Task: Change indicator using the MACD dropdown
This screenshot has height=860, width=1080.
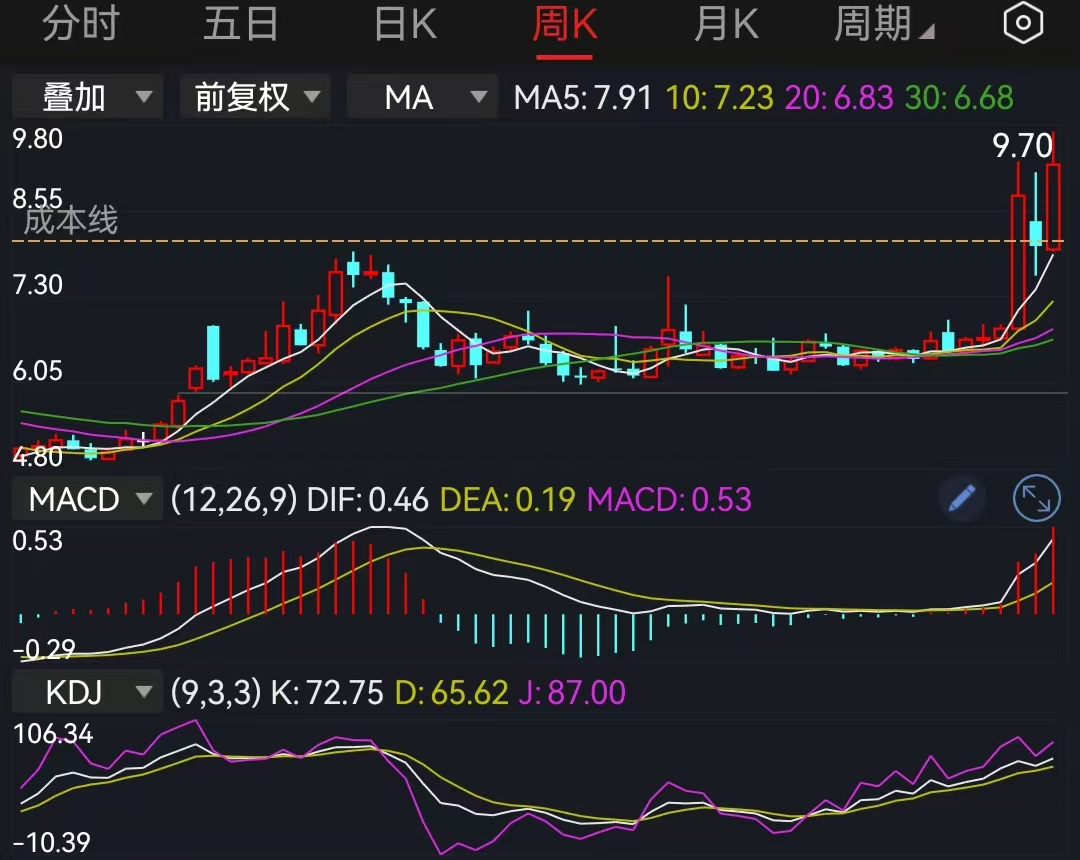Action: pos(87,499)
